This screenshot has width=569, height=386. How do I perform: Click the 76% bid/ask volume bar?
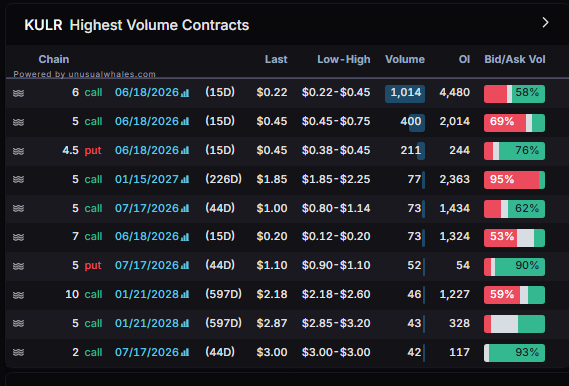pos(514,151)
